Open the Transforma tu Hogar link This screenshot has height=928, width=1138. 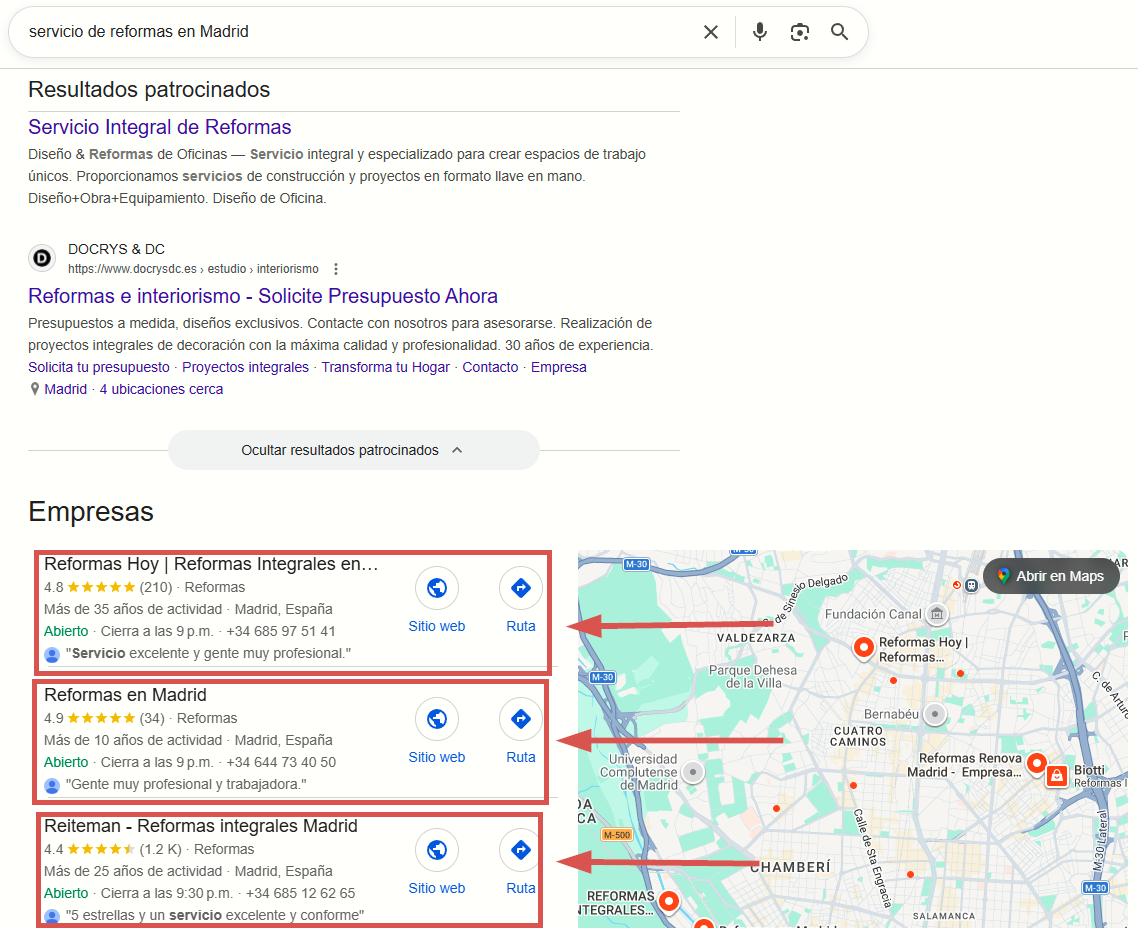386,367
